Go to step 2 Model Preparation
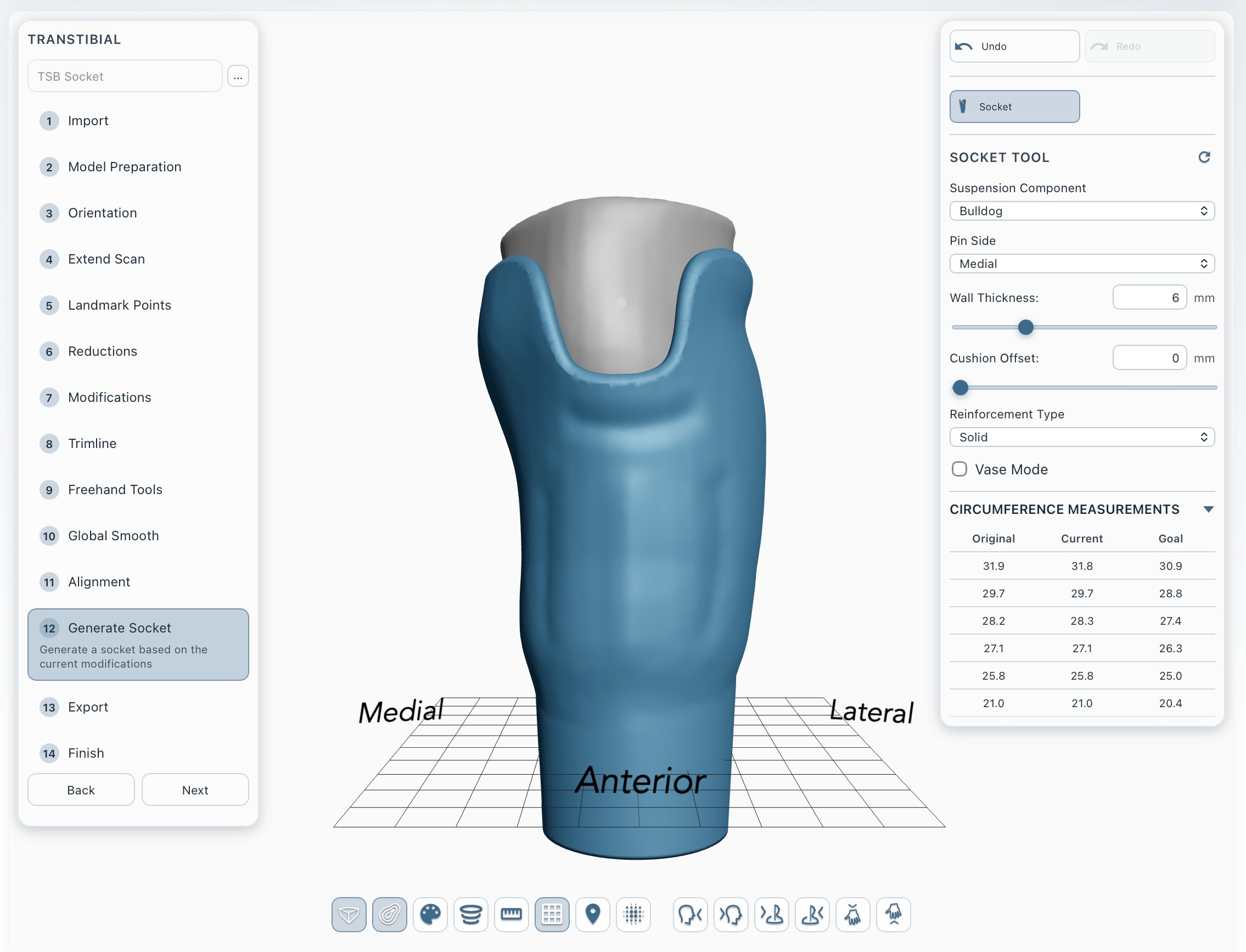 pyautogui.click(x=138, y=166)
